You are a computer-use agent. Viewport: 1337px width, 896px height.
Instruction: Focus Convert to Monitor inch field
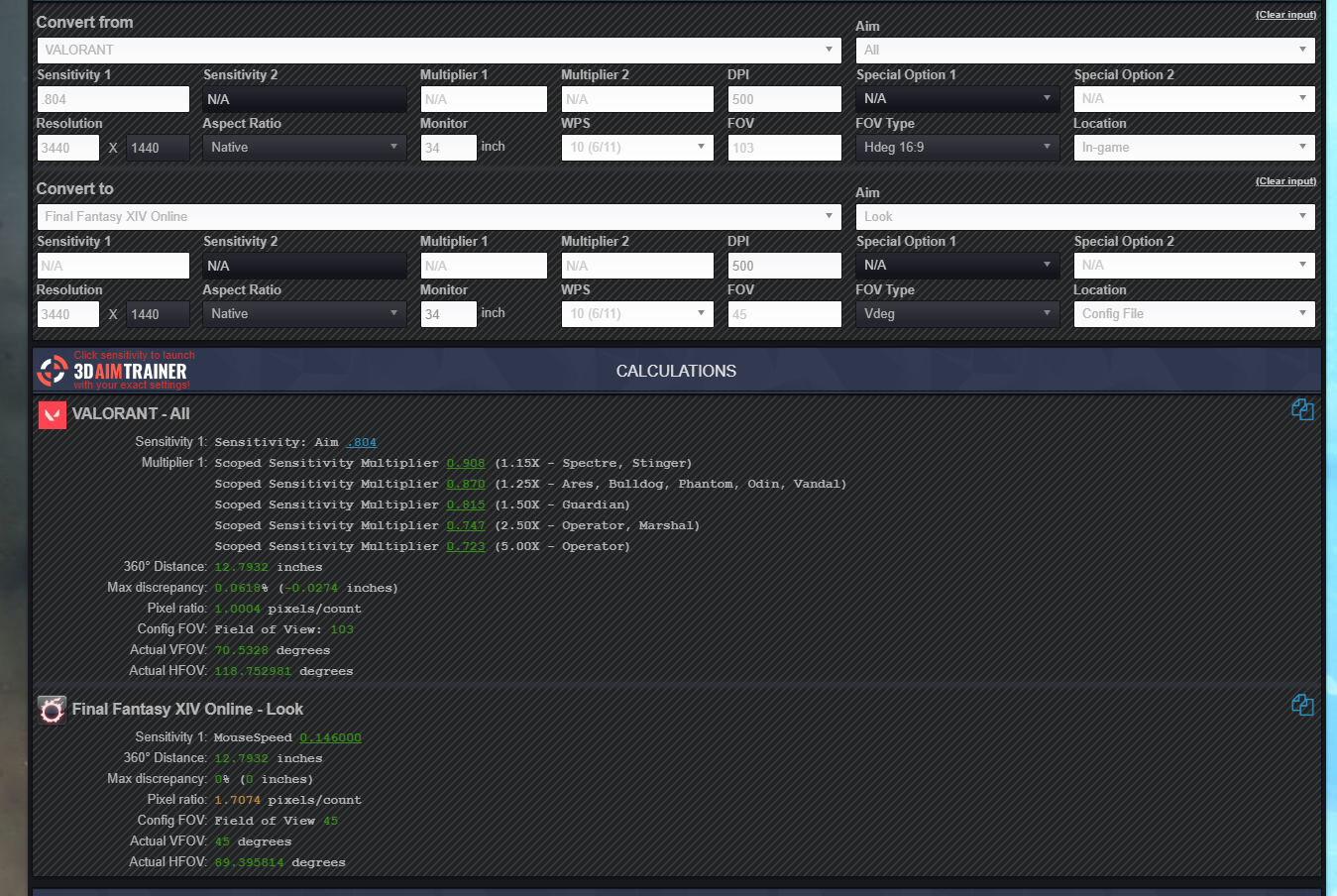tap(448, 314)
